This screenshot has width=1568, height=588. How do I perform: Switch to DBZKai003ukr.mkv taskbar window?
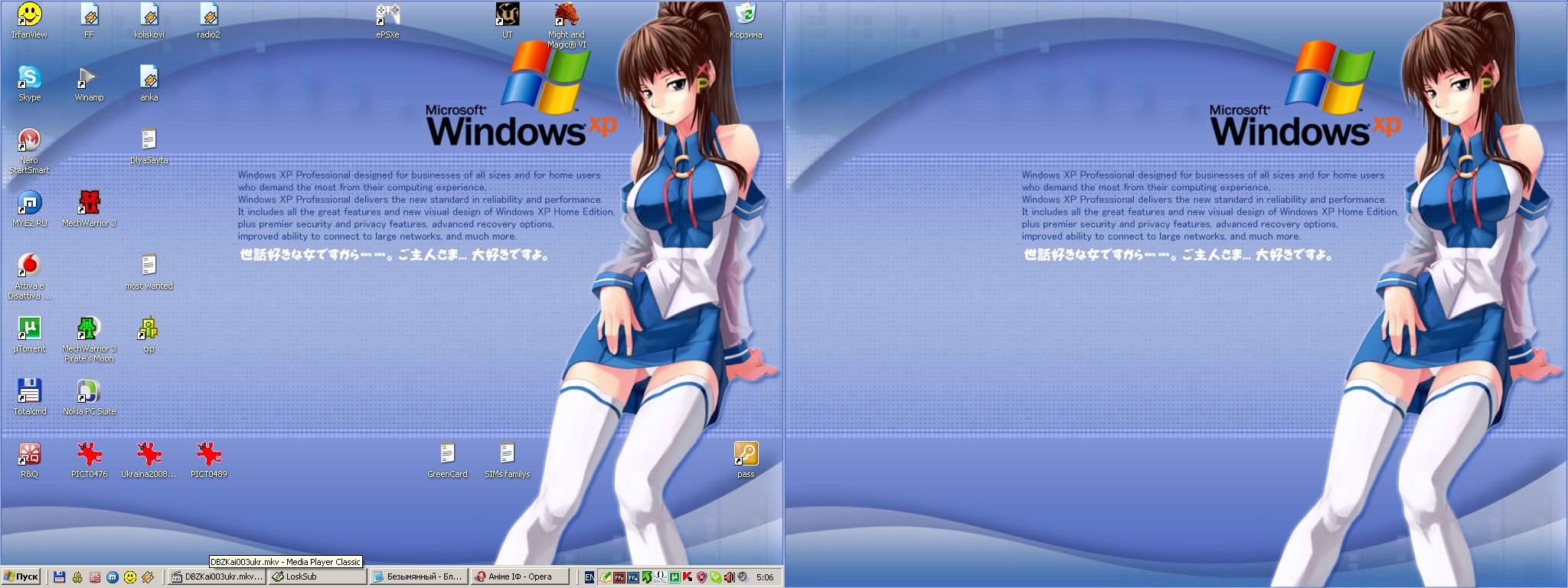pyautogui.click(x=217, y=577)
